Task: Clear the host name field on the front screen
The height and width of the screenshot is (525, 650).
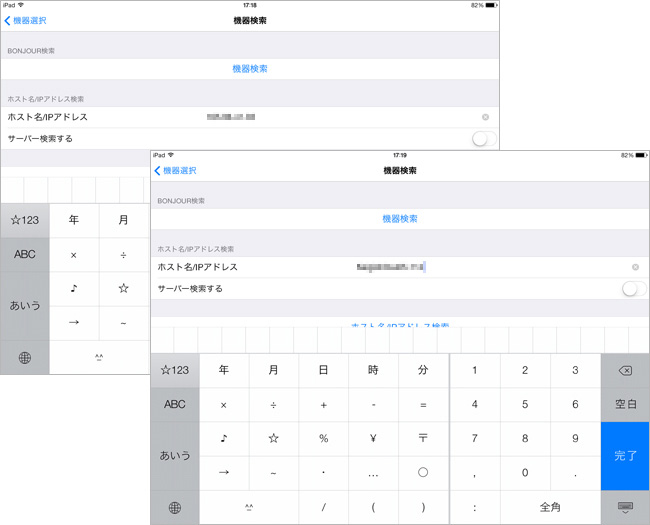Action: pos(635,267)
